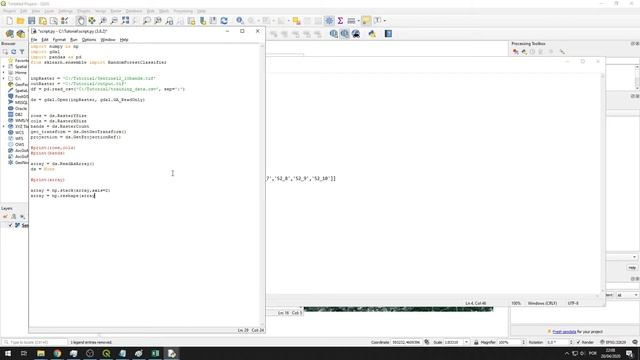
Task: Open Processing Toolbox options wrench
Action: point(562,52)
